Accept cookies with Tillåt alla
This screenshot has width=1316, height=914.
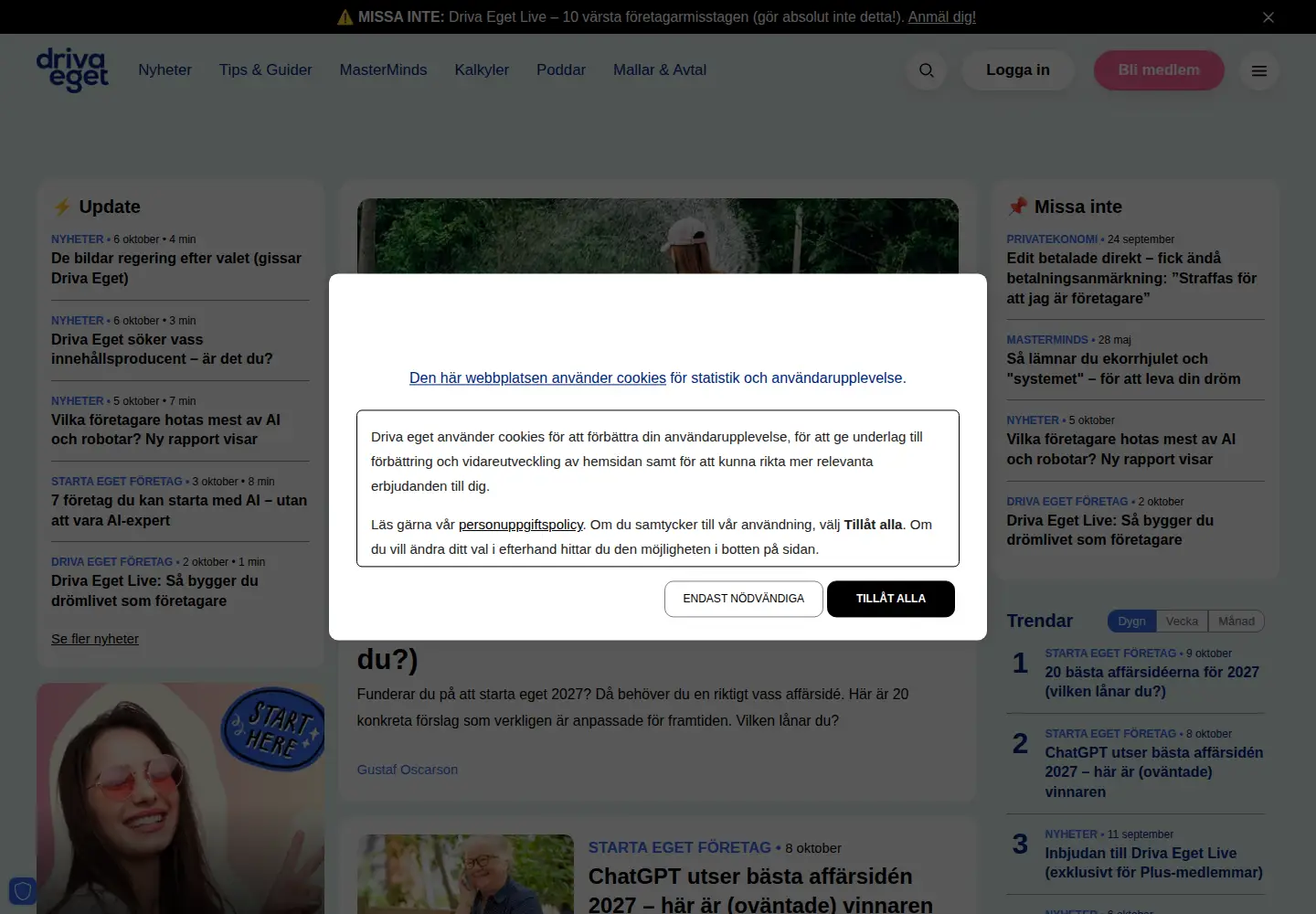(891, 599)
